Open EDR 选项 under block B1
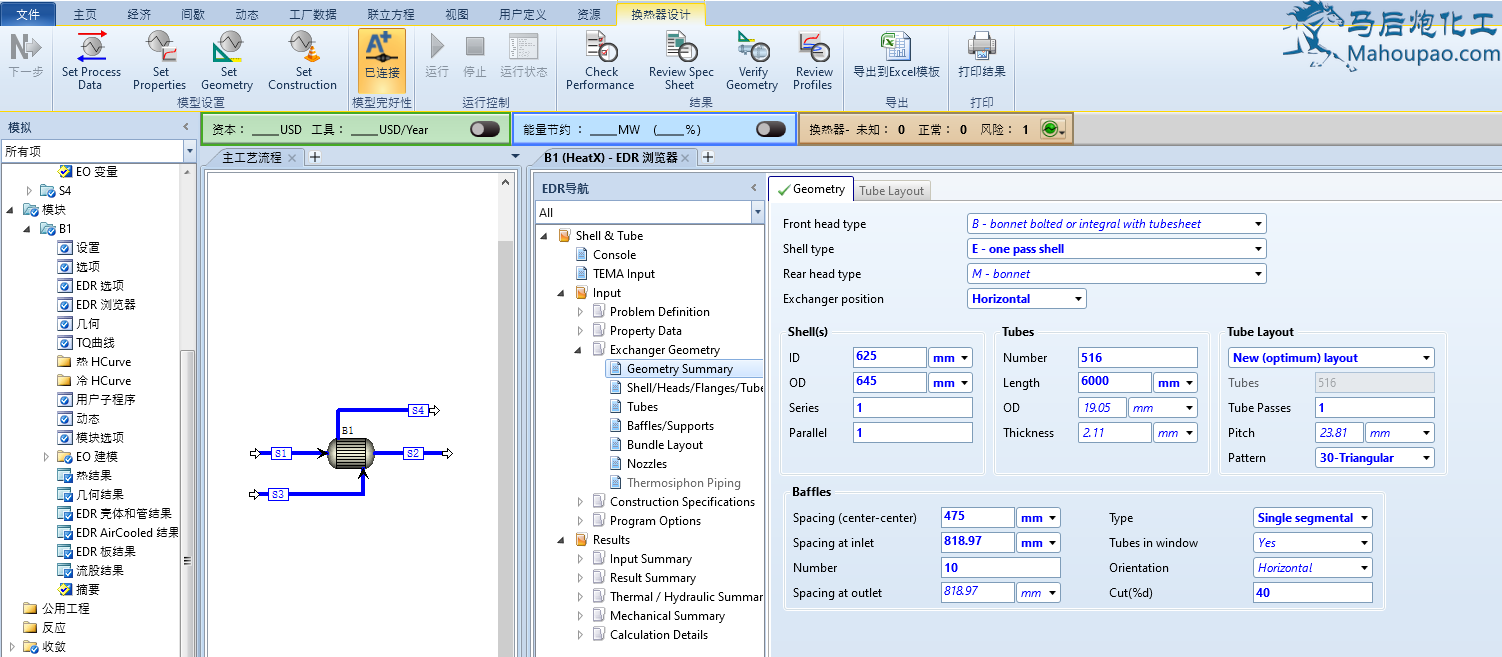Screen dimensions: 1502x657 pos(100,286)
